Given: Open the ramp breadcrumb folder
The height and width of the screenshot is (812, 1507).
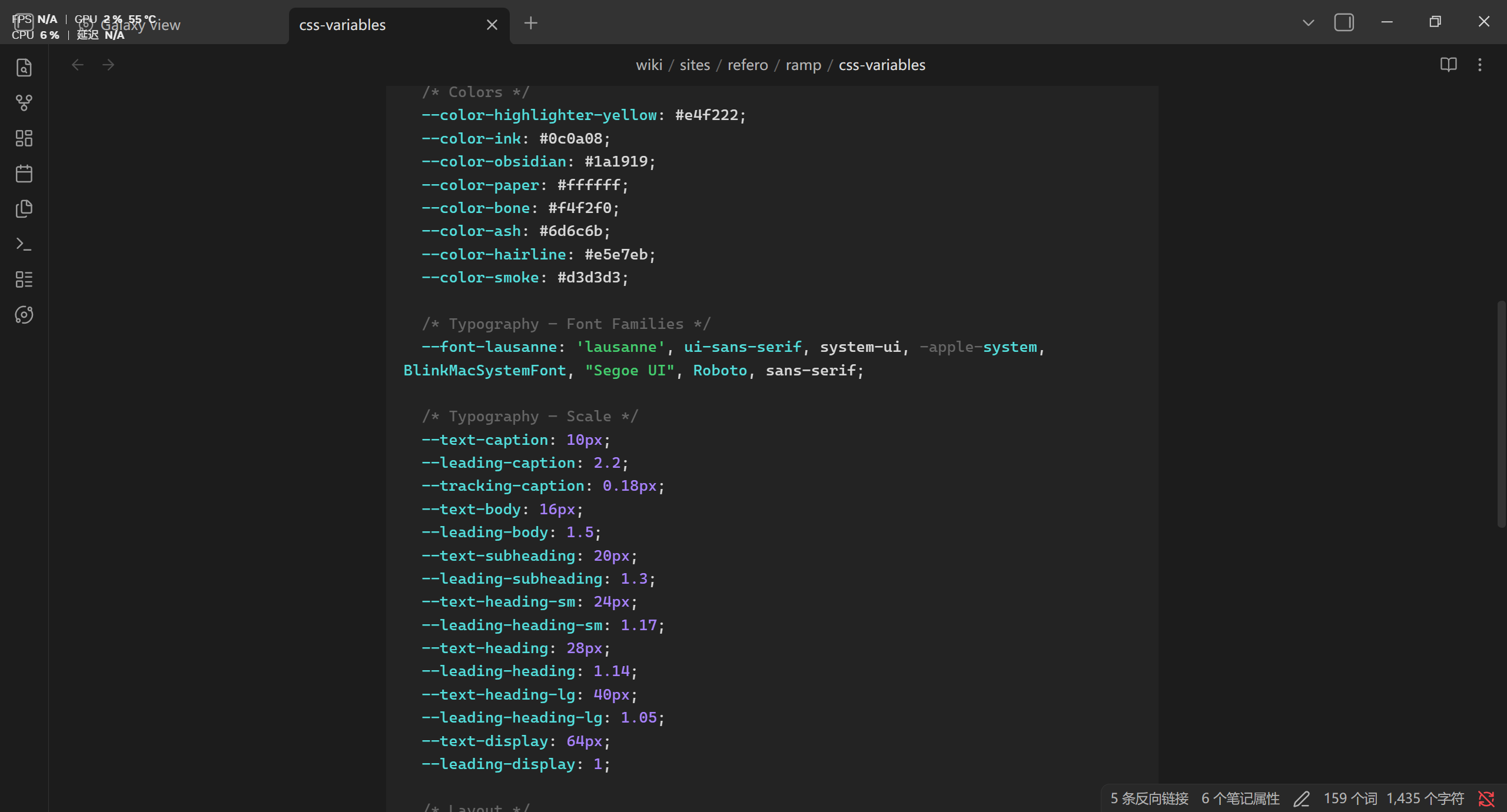Looking at the screenshot, I should pos(804,65).
